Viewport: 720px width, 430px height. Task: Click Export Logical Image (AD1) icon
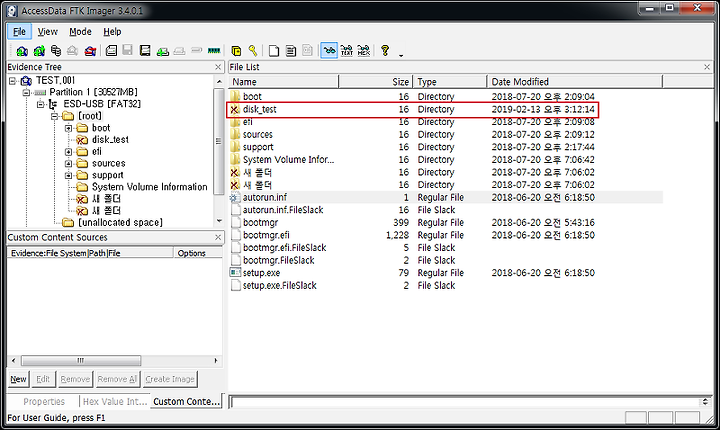(145, 51)
